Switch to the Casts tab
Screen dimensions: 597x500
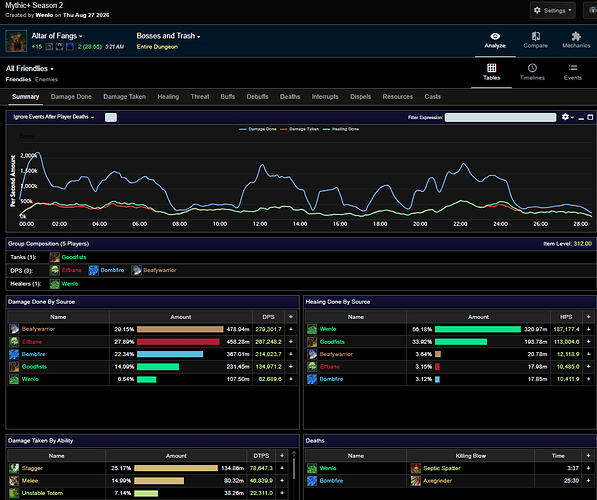coord(433,97)
